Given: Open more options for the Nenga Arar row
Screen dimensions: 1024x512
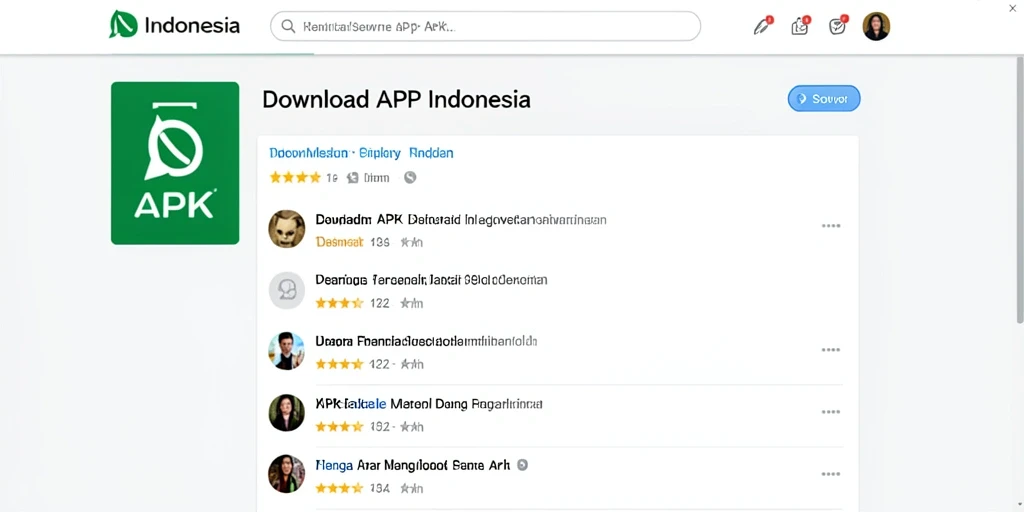Looking at the screenshot, I should tap(831, 474).
